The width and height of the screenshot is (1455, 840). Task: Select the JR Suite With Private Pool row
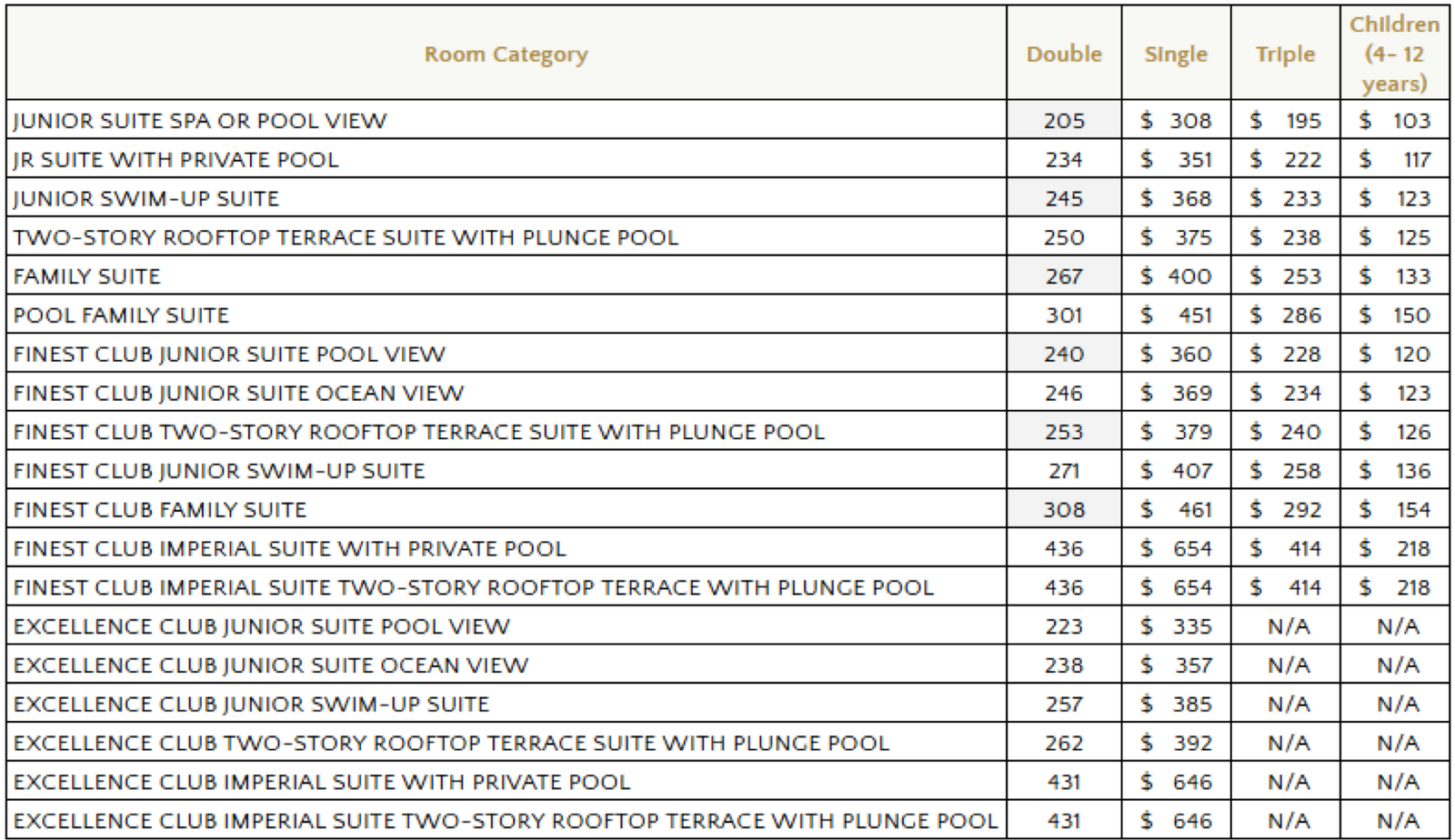click(176, 160)
